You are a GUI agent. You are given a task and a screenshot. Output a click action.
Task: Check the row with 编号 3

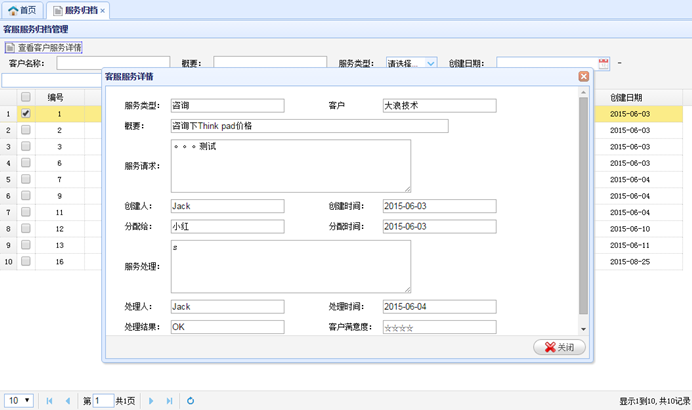pos(26,146)
